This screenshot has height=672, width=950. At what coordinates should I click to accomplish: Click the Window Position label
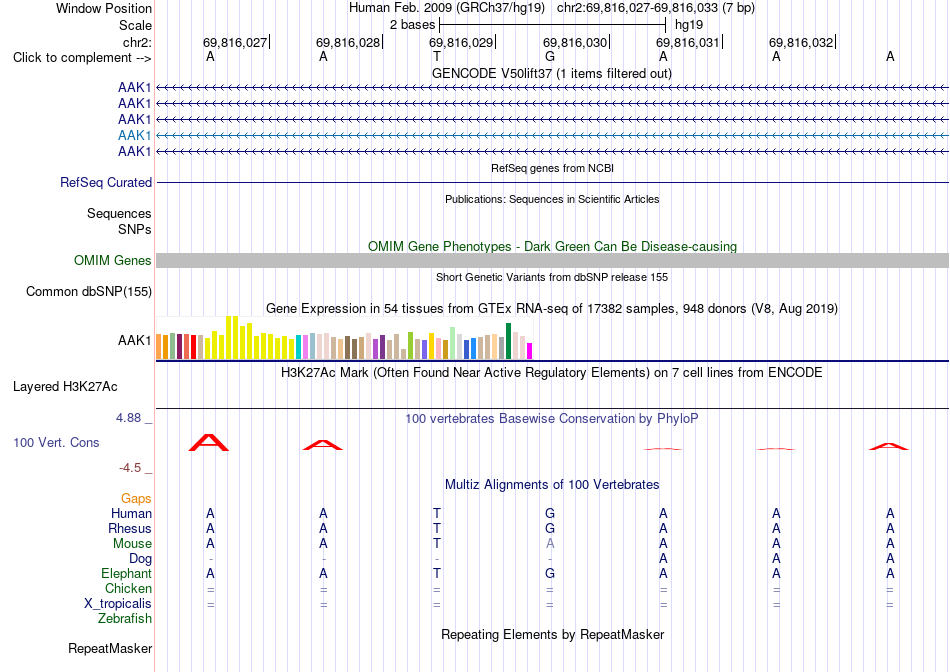coord(104,8)
